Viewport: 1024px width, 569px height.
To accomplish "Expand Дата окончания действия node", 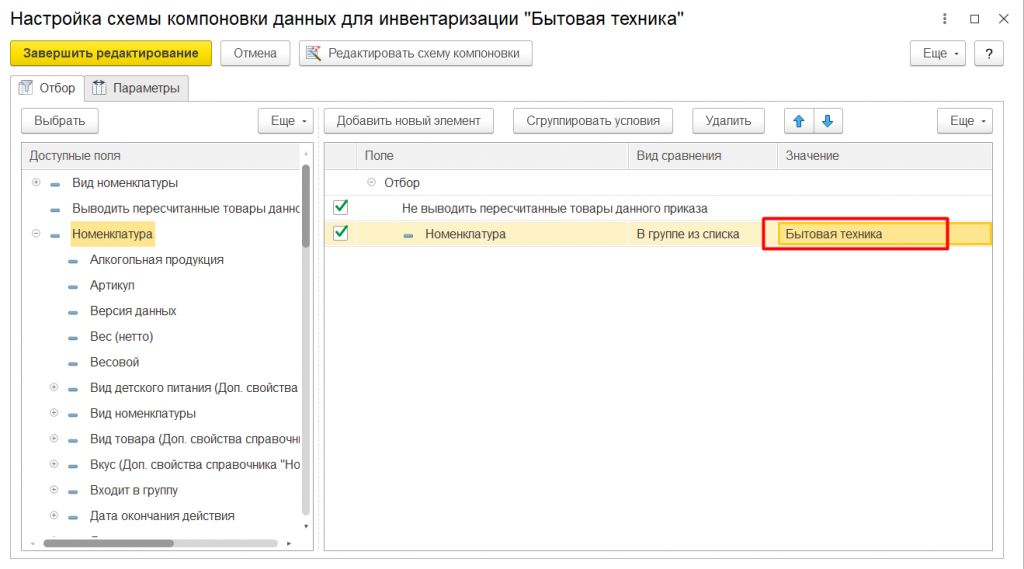I will pyautogui.click(x=54, y=515).
